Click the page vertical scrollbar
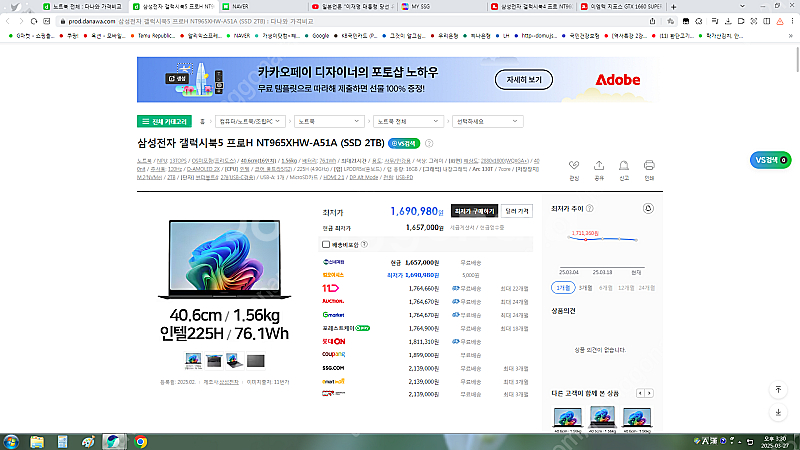This screenshot has height=450, width=800. tap(797, 60)
